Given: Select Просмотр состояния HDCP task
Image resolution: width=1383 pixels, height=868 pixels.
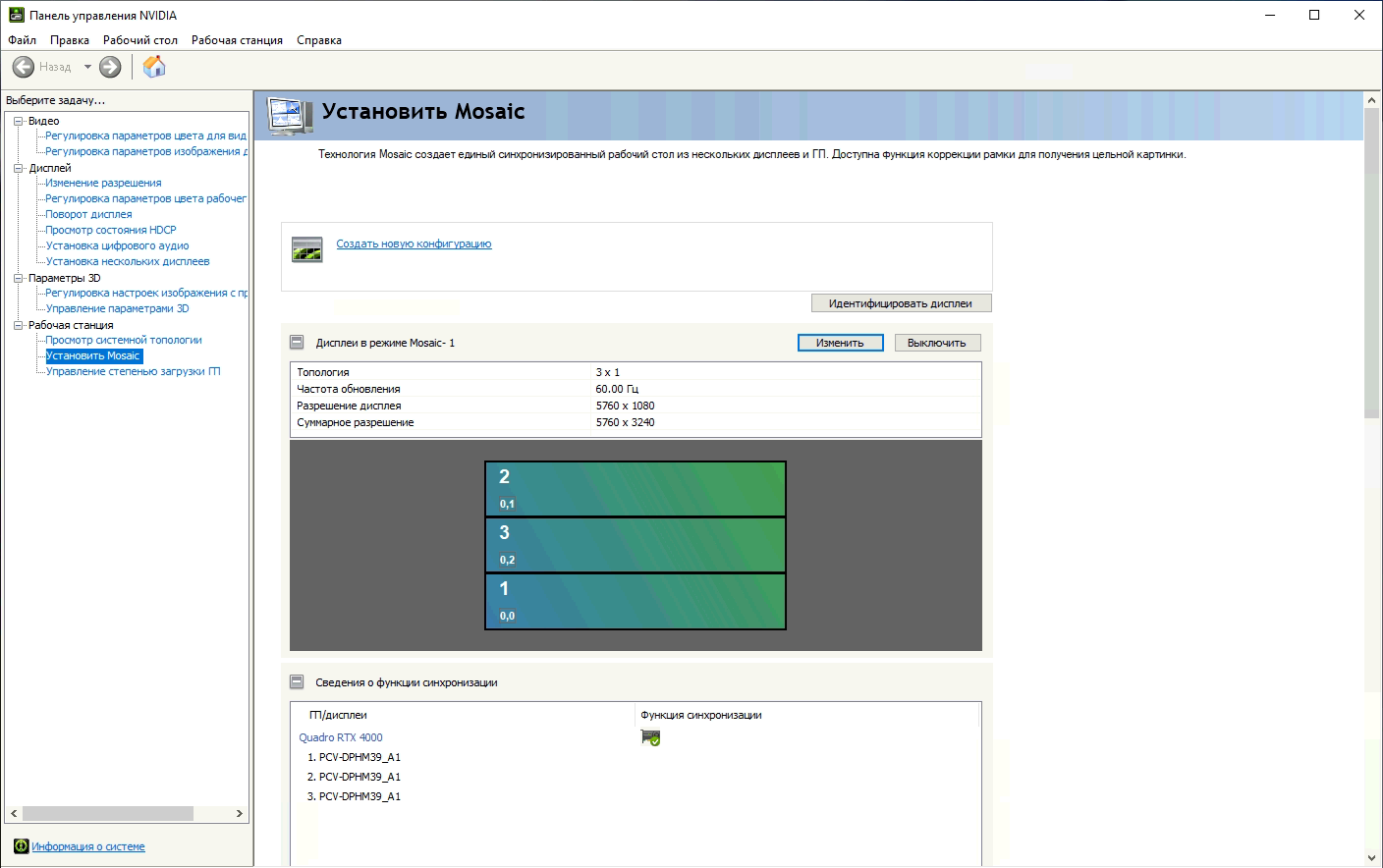Looking at the screenshot, I should pos(111,230).
